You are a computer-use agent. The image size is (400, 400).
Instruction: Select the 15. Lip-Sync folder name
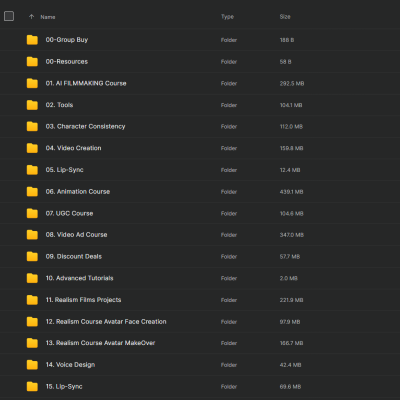(64, 387)
